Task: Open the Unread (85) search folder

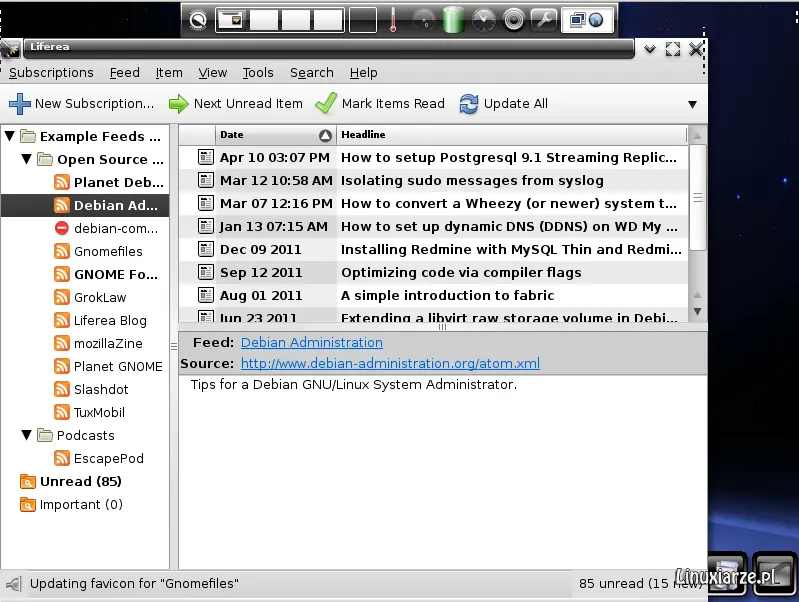Action: (70, 481)
